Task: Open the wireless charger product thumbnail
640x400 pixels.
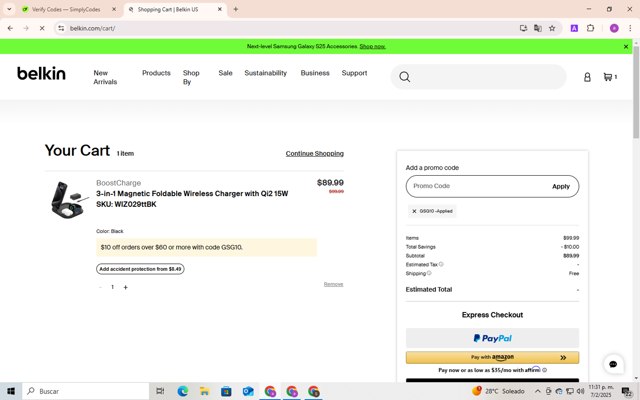Action: pos(68,200)
